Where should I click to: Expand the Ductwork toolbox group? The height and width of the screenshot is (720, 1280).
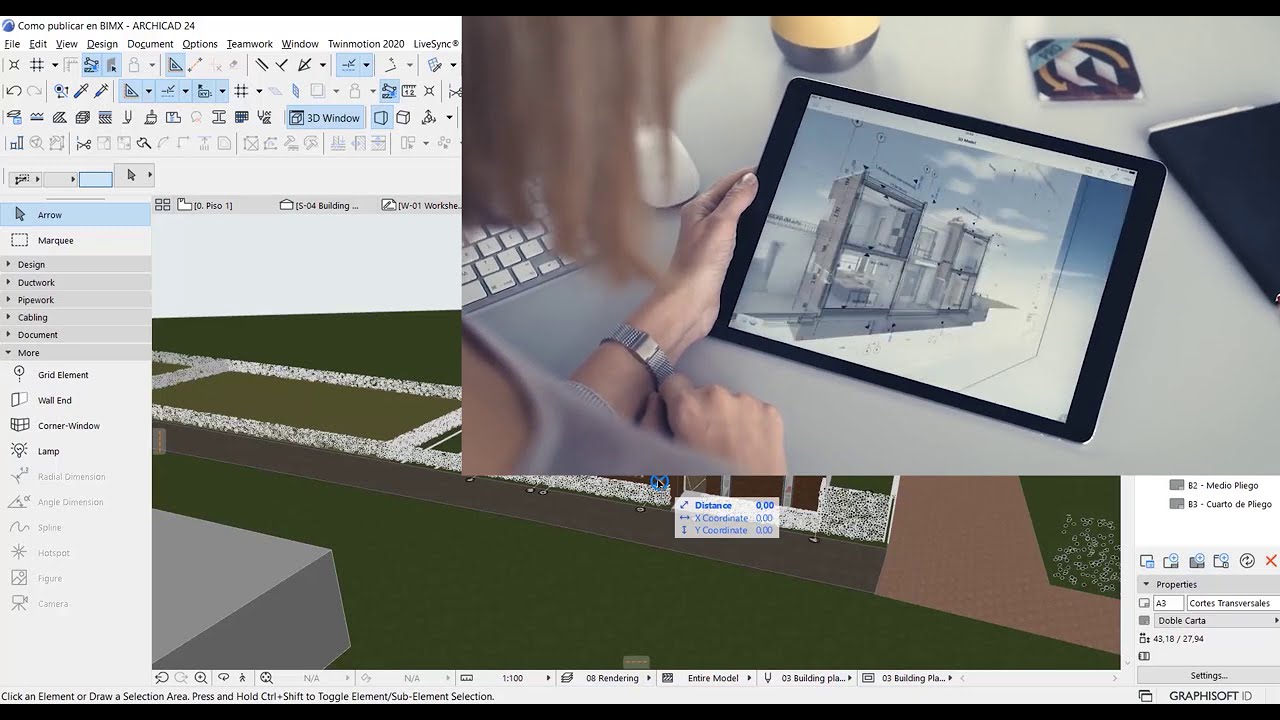(75, 282)
